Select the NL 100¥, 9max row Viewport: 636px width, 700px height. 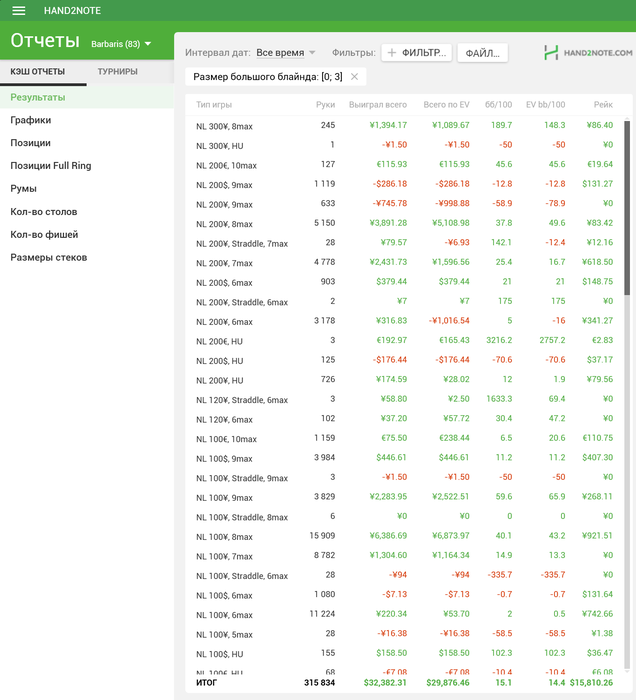click(404, 497)
